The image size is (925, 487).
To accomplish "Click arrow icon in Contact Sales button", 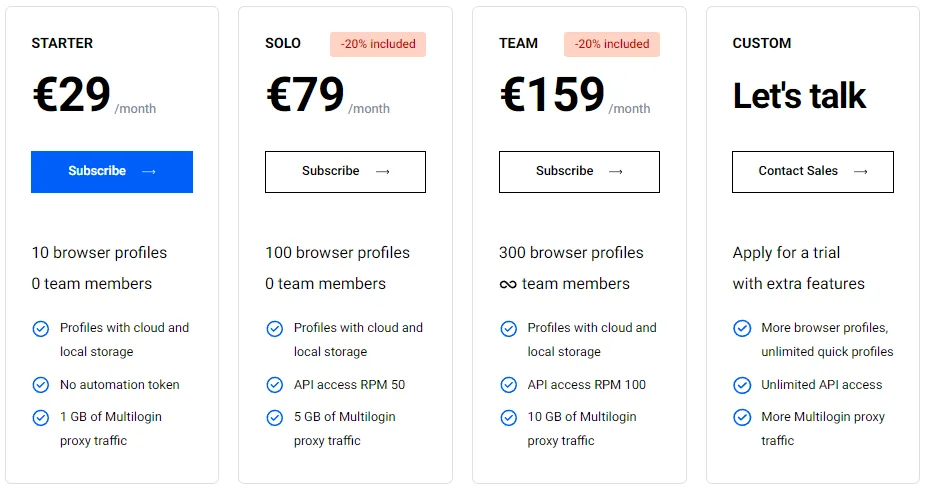I will 861,172.
